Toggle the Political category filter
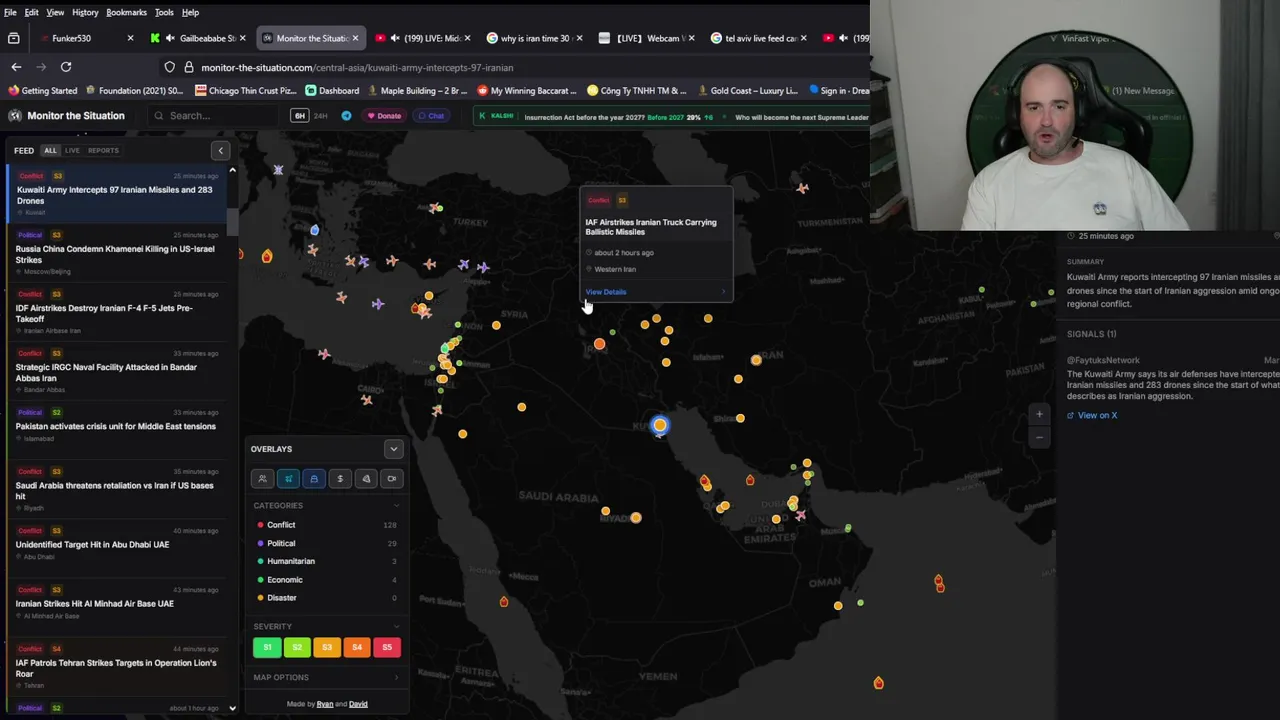 pos(327,543)
